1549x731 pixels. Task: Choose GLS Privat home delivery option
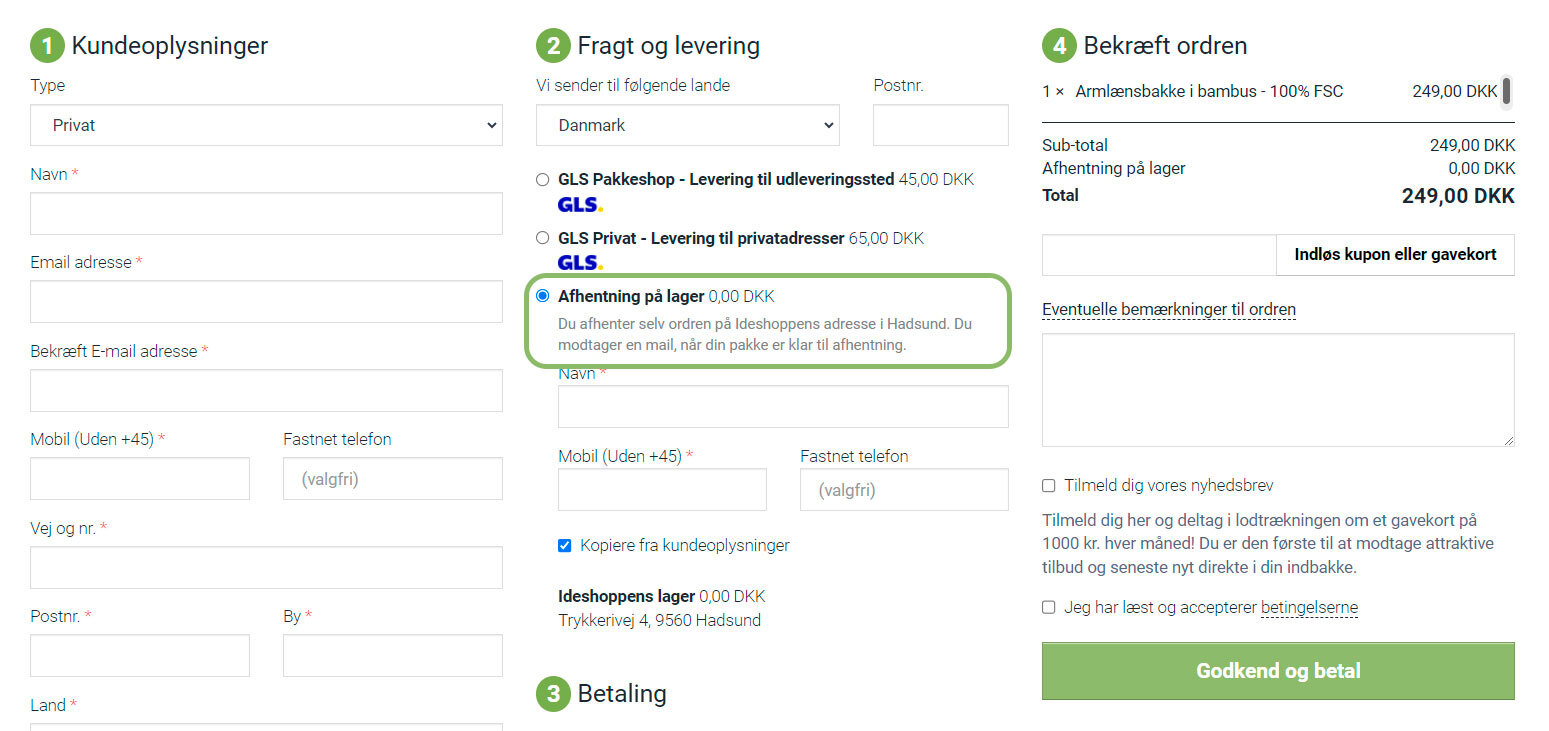click(x=543, y=238)
